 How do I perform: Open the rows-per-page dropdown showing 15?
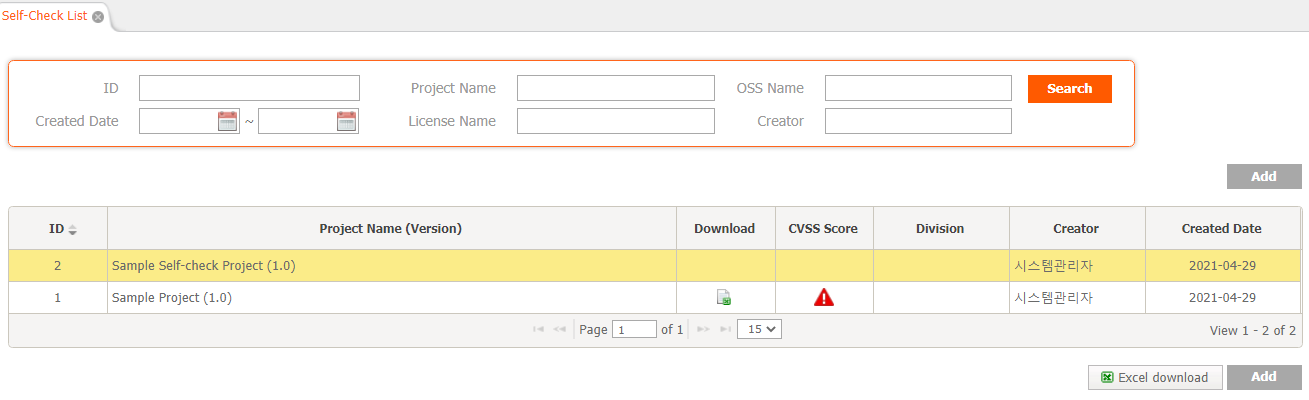click(x=759, y=328)
